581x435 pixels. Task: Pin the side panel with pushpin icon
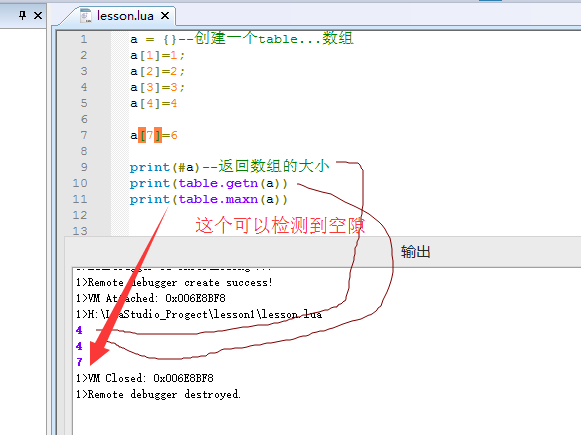tap(23, 15)
